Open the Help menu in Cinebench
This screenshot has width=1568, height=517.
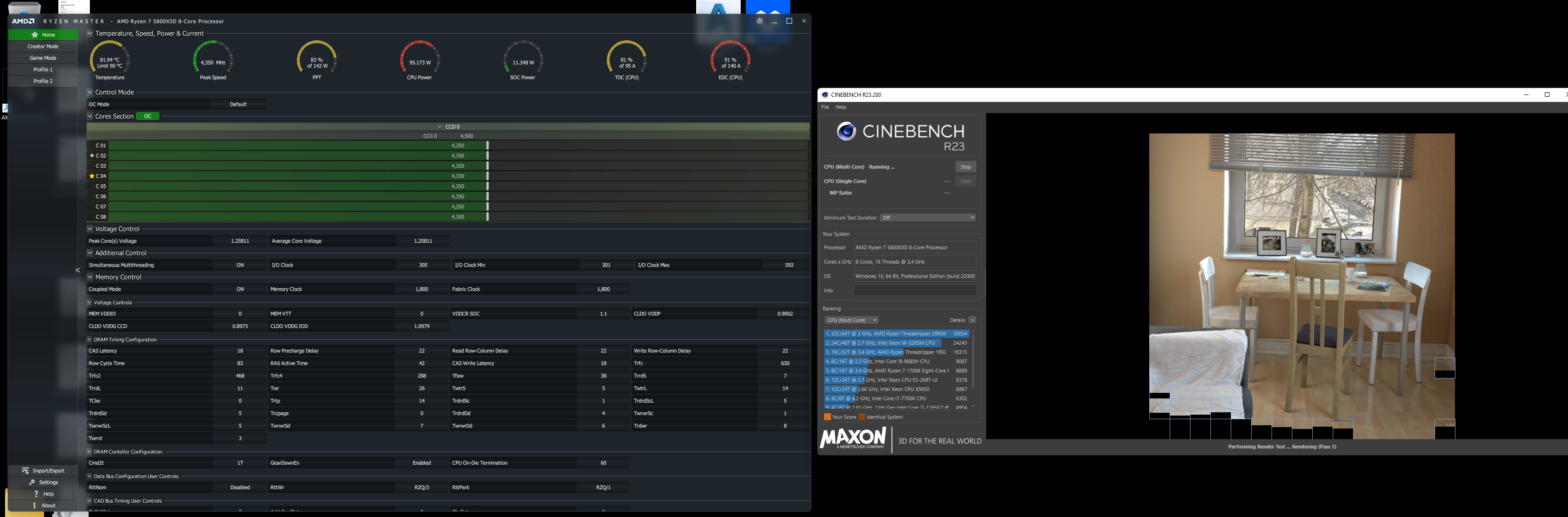pos(841,107)
